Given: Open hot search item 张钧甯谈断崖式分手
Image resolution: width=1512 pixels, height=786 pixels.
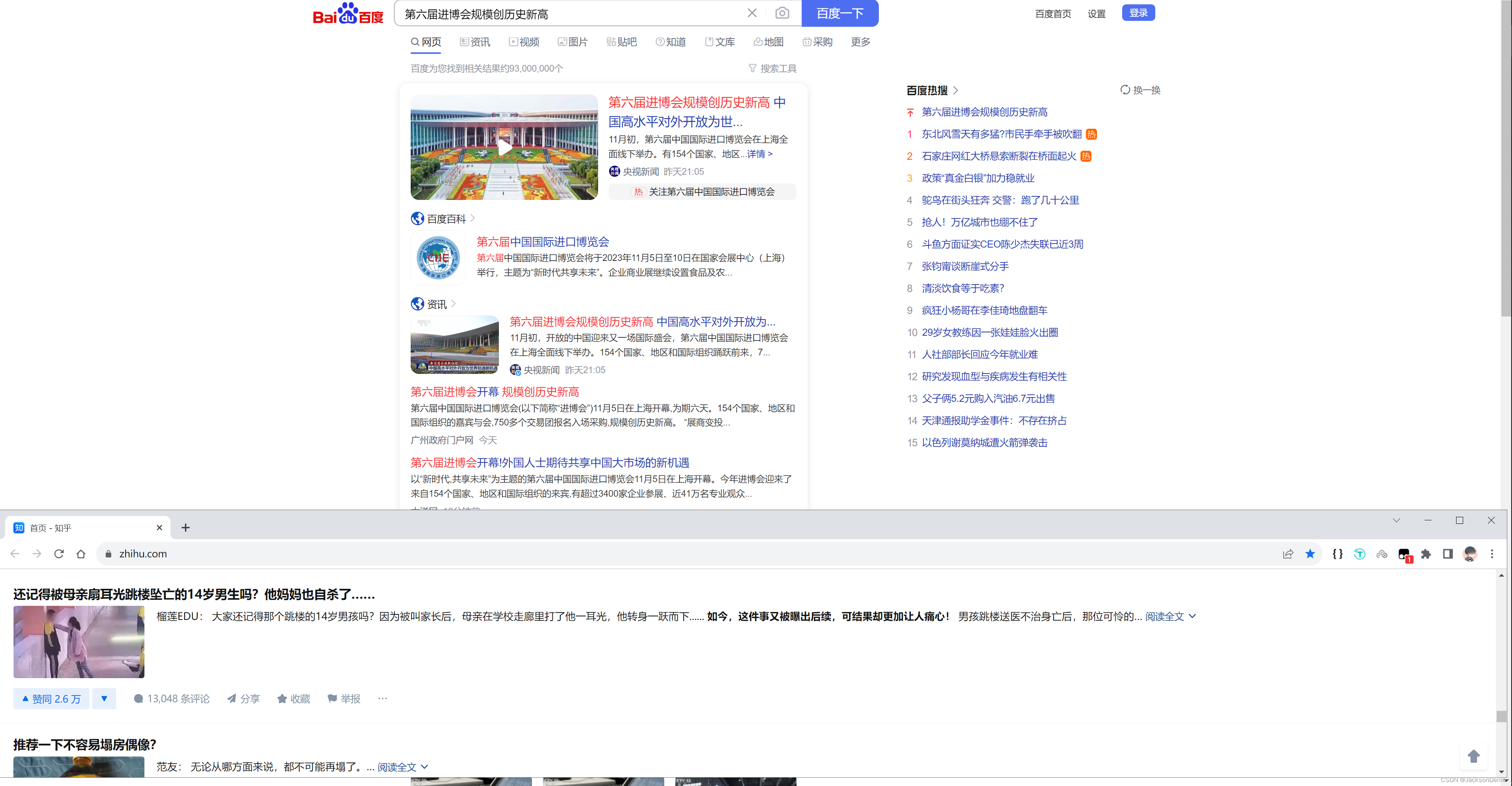Looking at the screenshot, I should (x=965, y=266).
